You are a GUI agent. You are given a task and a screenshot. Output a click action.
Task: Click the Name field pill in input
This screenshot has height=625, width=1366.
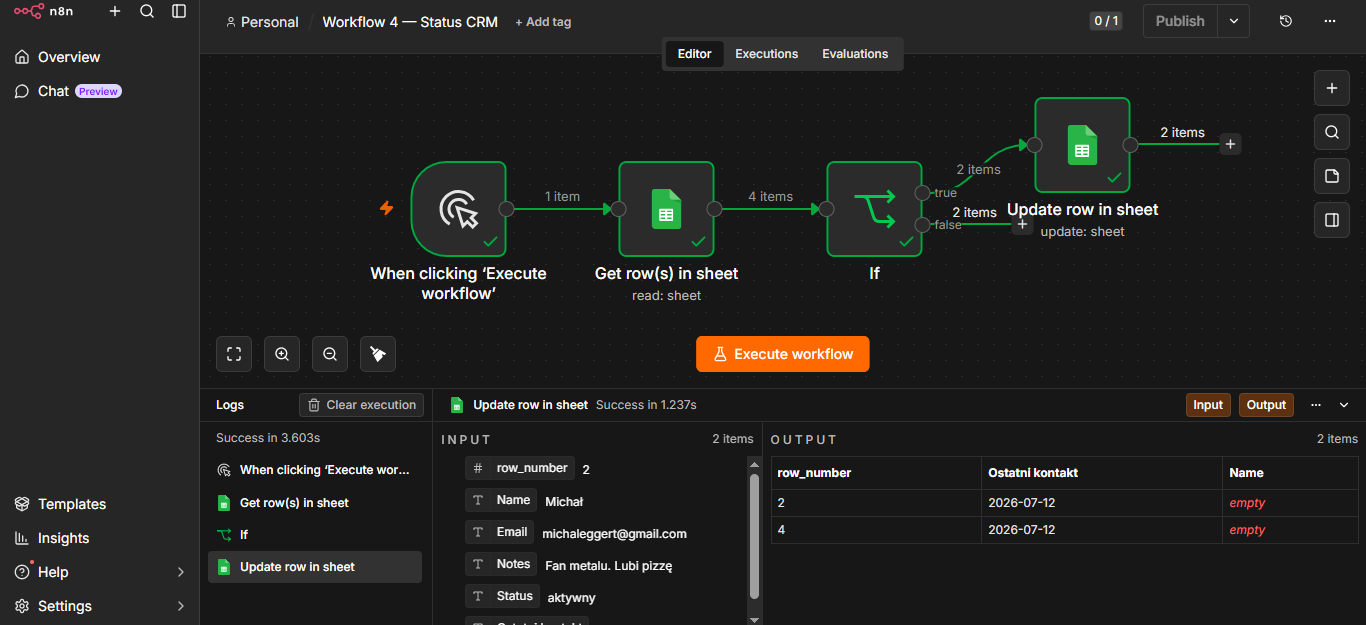(501, 500)
